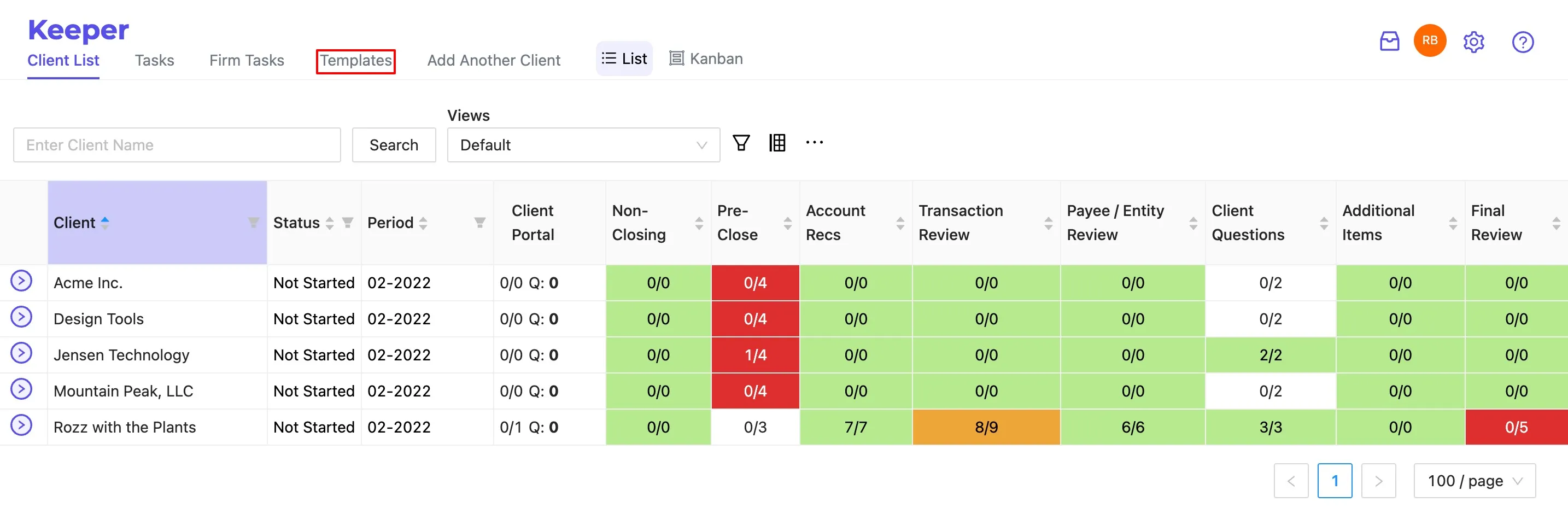Open the three-dot more options menu
The height and width of the screenshot is (525, 1568).
click(814, 143)
